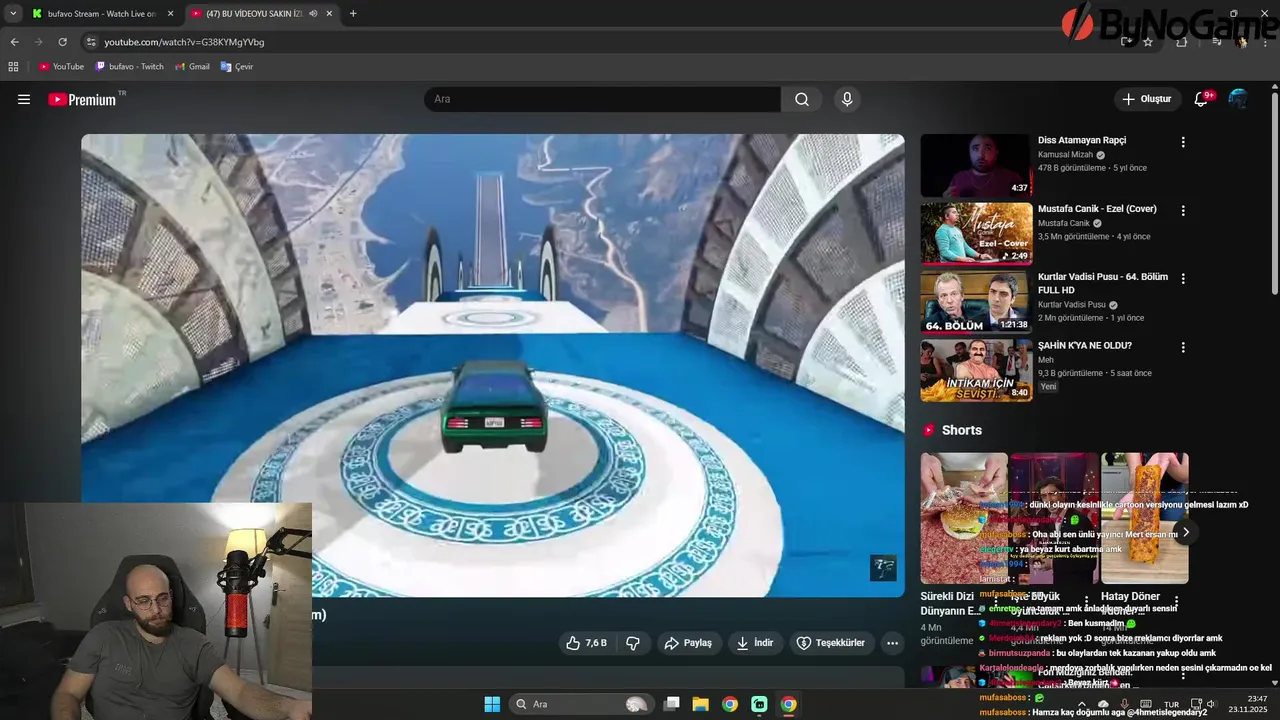
Task: Dislike the video with thumbs-down icon
Action: click(x=633, y=643)
